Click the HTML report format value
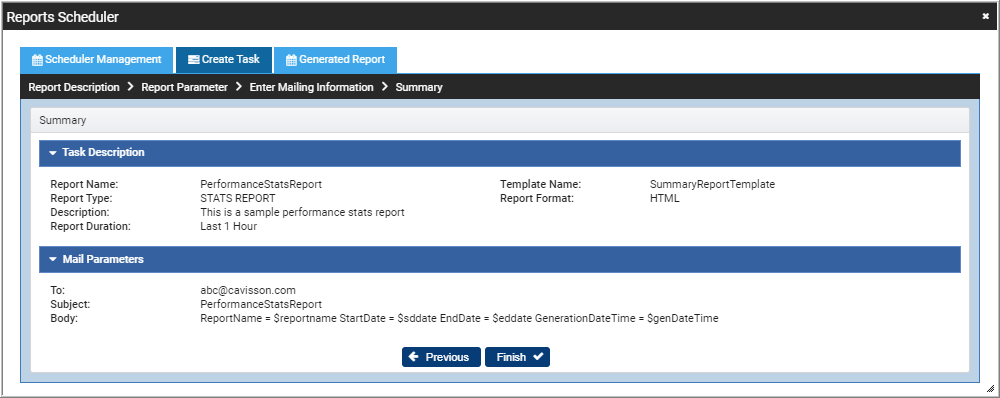This screenshot has height=398, width=1000. [x=665, y=198]
